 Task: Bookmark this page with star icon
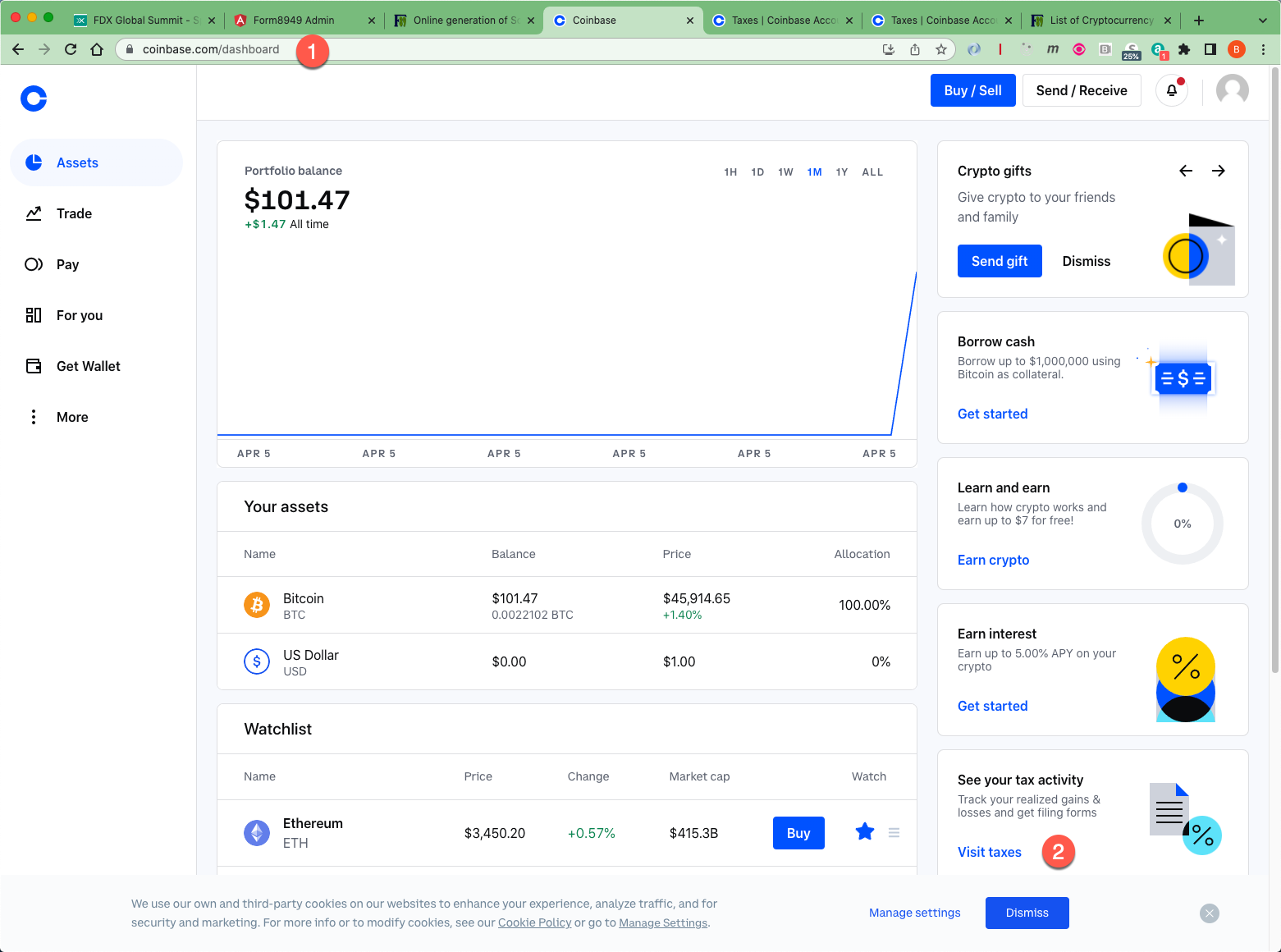pos(941,49)
